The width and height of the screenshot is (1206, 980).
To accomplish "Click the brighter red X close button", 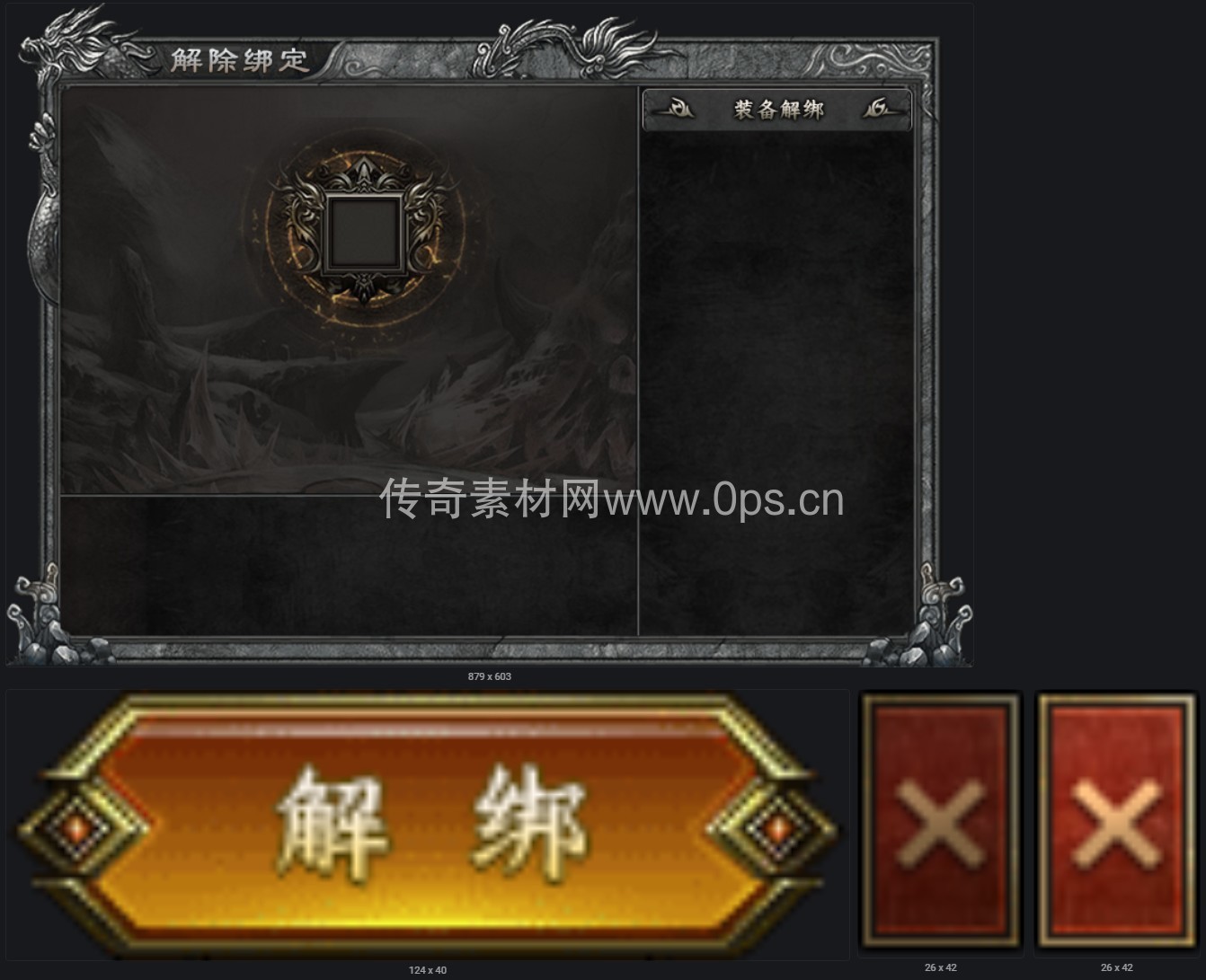I will click(1117, 820).
